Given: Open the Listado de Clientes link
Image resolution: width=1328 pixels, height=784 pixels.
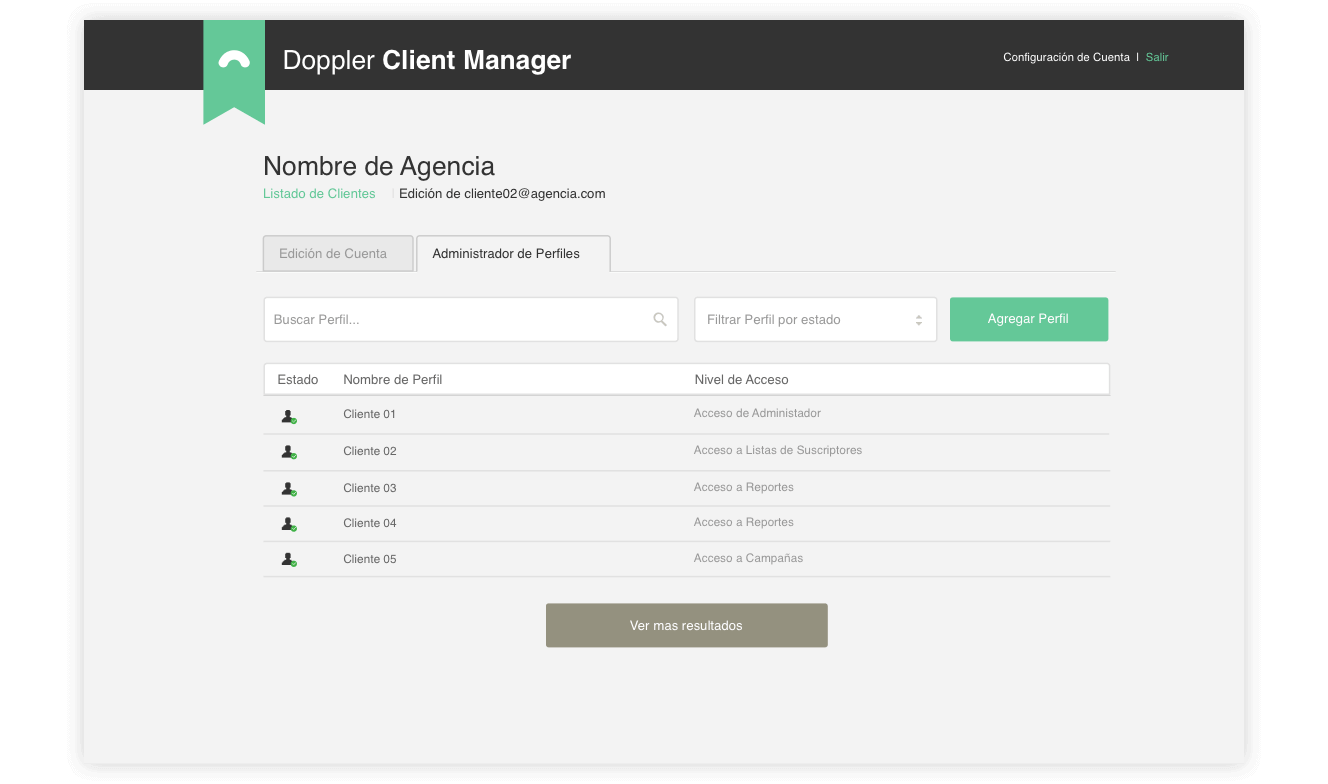Looking at the screenshot, I should tap(319, 194).
